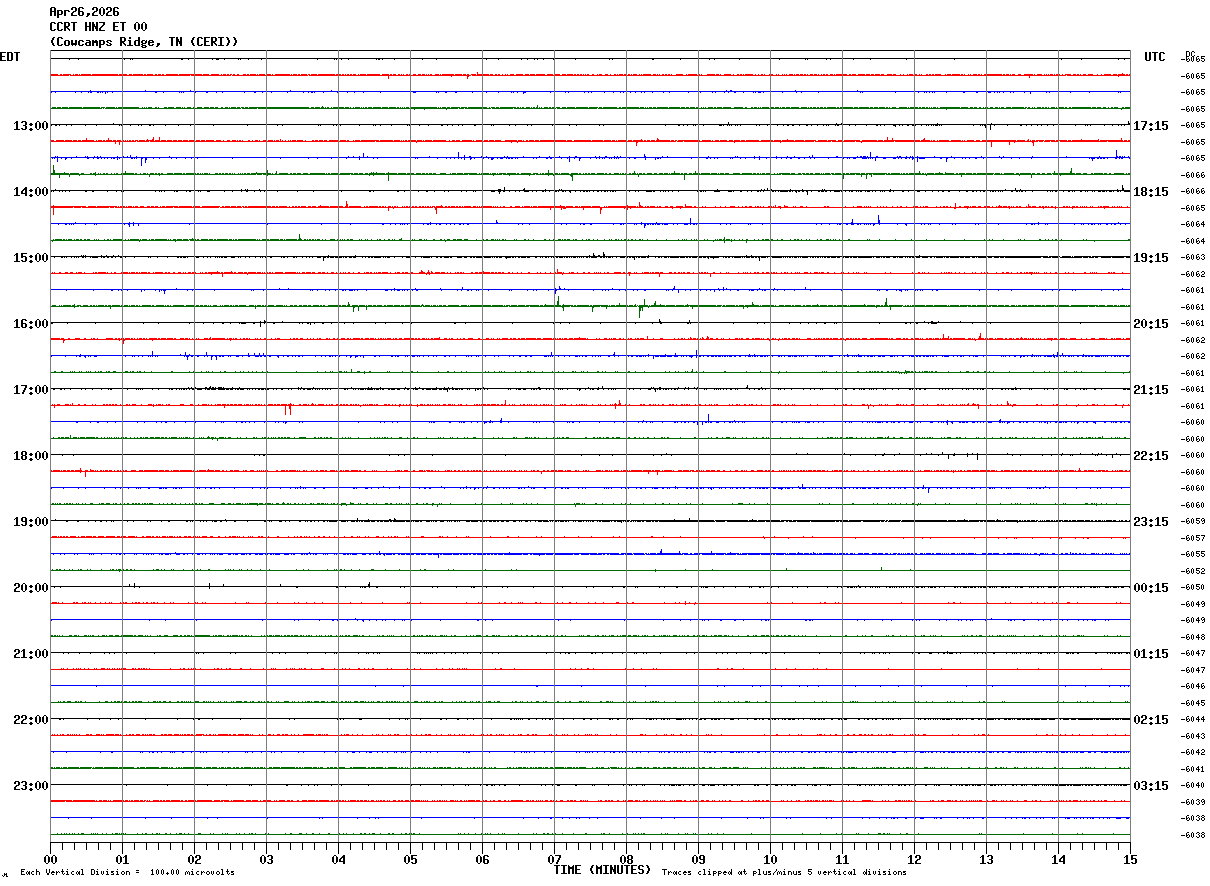Select minute tick label 05 on time axis
The image size is (1210, 886).
click(x=410, y=859)
